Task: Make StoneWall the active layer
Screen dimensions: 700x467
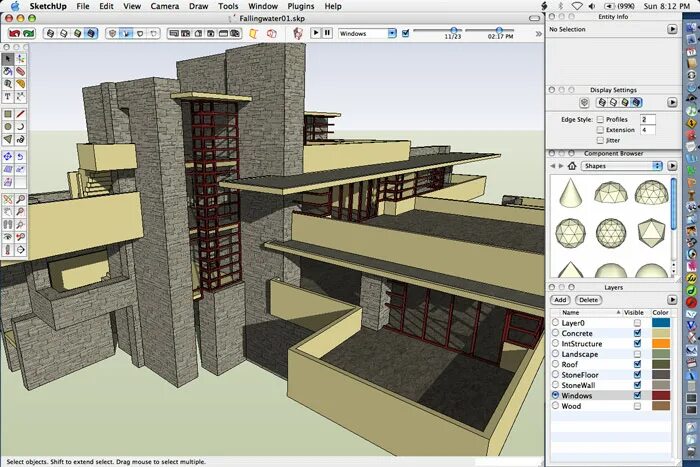Action: click(555, 384)
